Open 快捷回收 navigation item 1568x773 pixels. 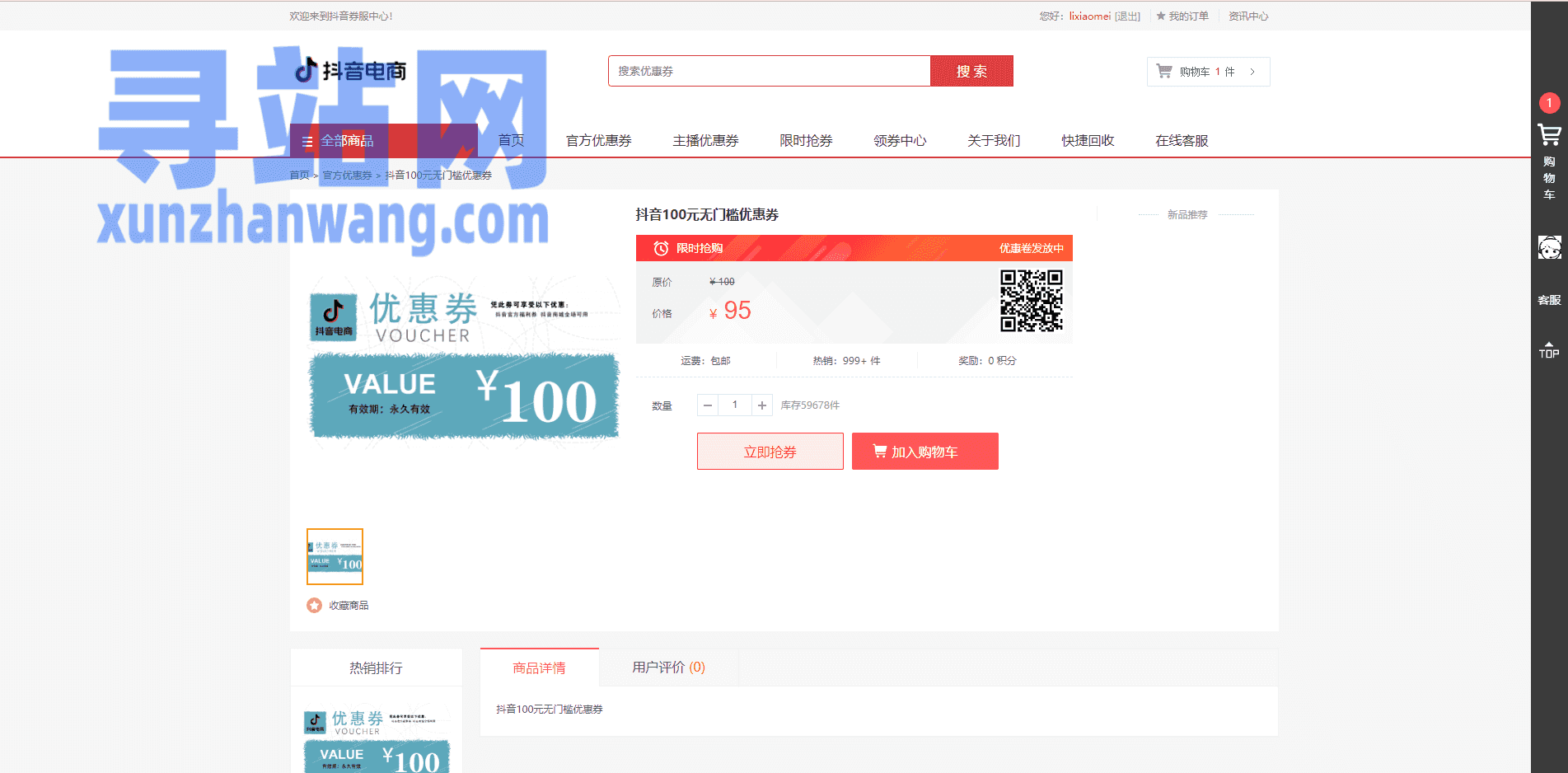pos(1088,141)
